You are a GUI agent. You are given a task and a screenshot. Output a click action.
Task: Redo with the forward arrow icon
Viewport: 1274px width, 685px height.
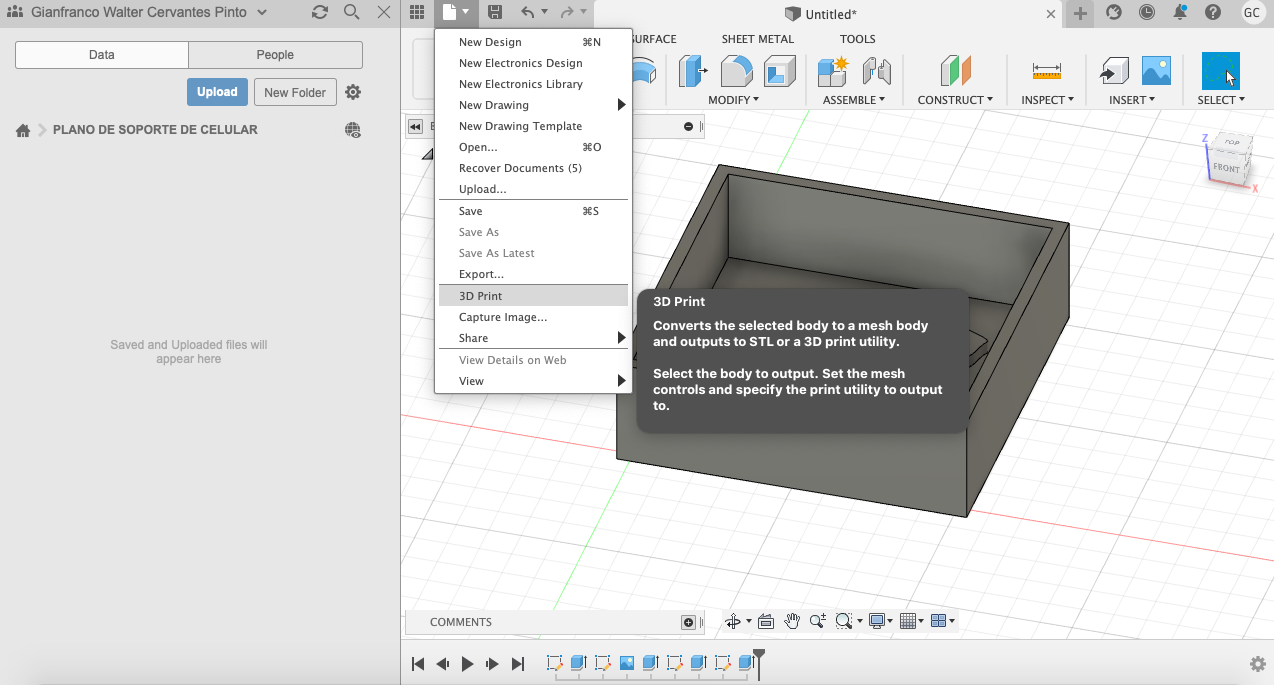(567, 13)
